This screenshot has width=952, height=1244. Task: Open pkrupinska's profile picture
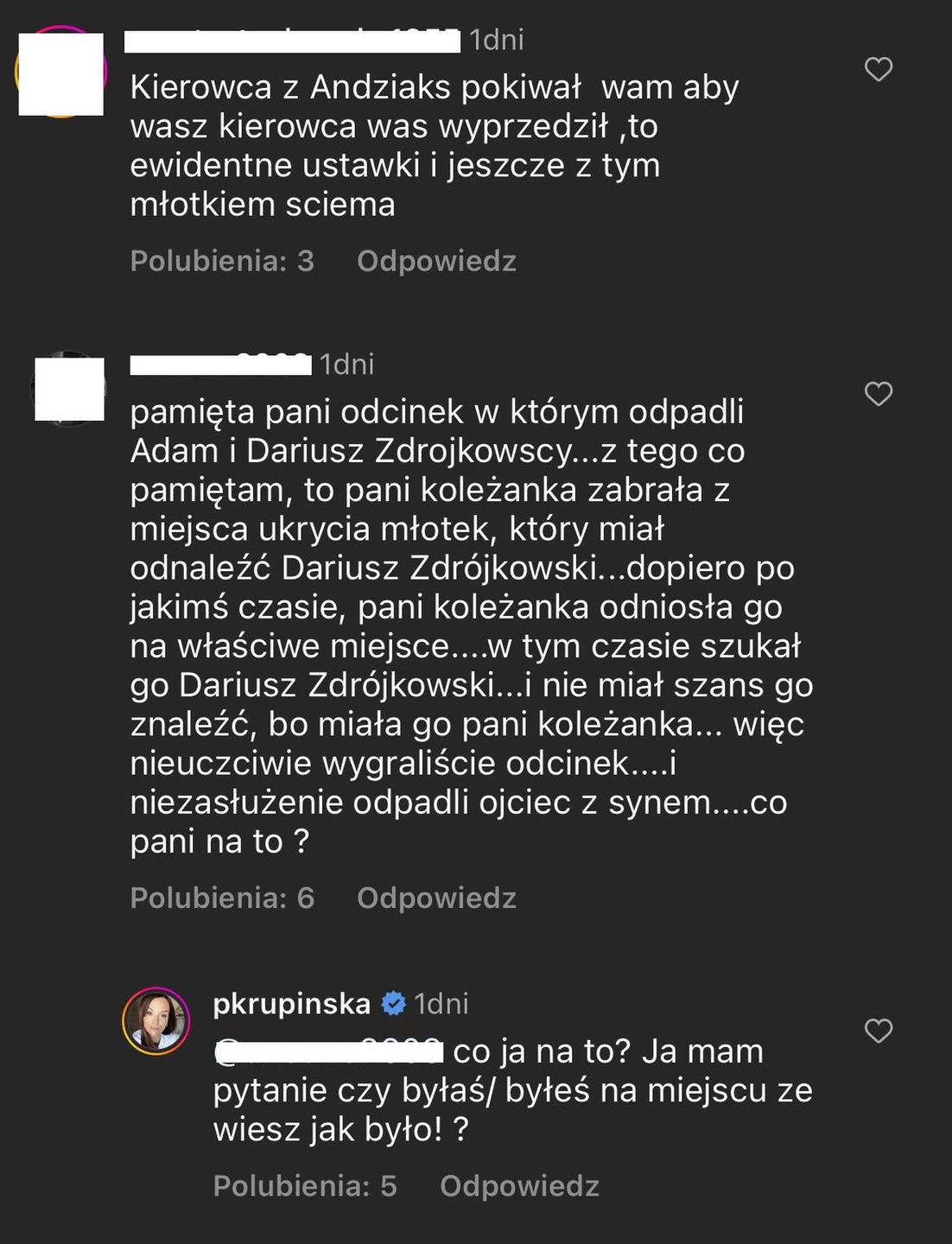tap(156, 1021)
